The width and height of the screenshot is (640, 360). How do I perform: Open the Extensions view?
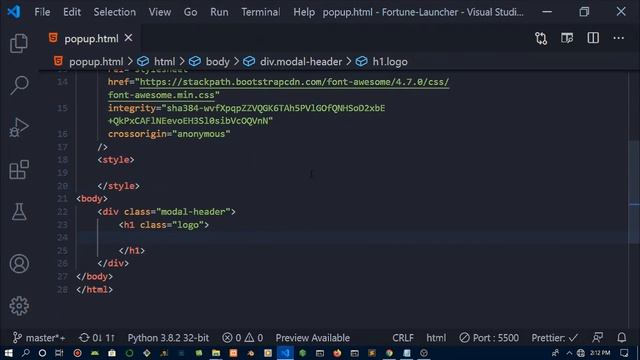pos(19,169)
